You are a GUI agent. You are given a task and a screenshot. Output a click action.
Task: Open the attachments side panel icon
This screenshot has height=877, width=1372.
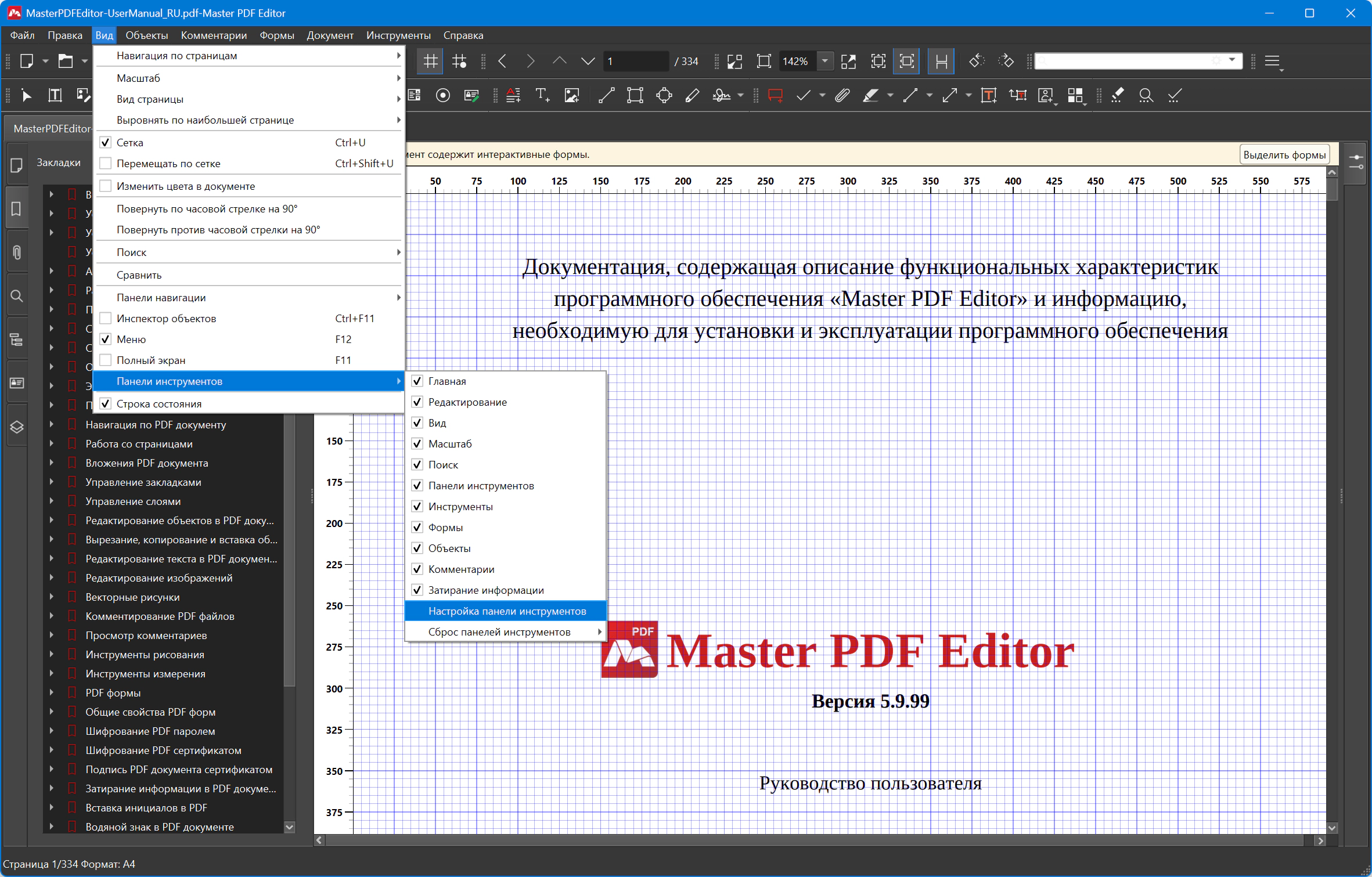click(17, 252)
